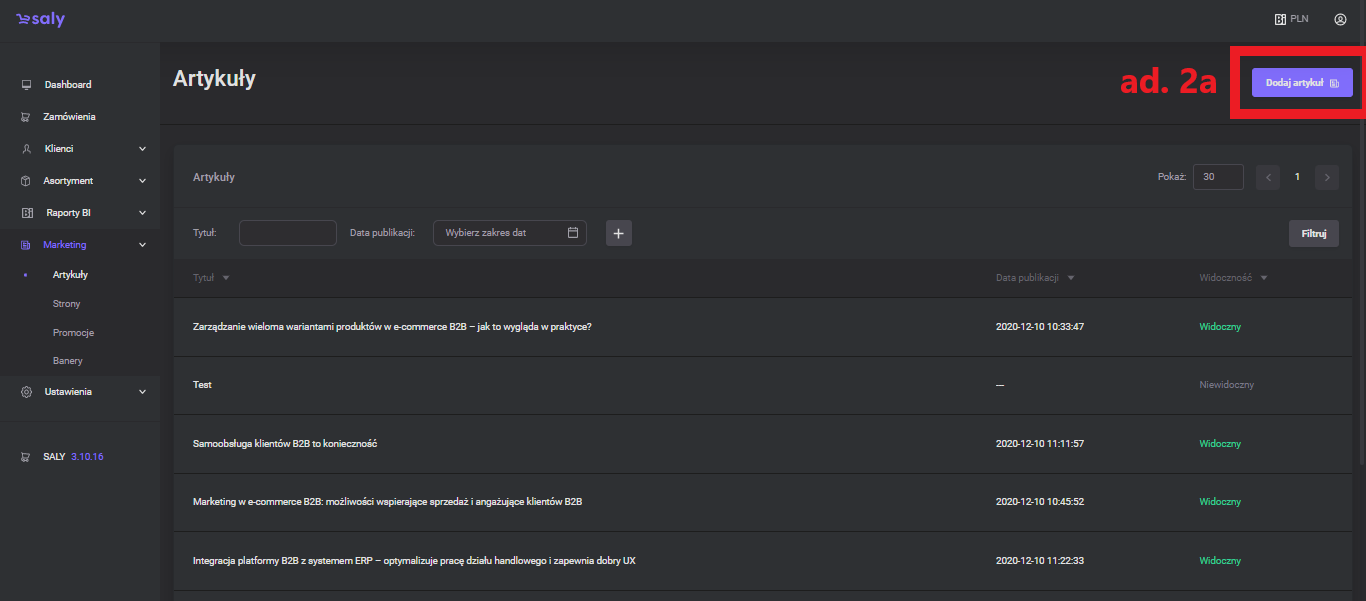Click the Tytuł filter input field
The width and height of the screenshot is (1366, 601).
point(288,233)
